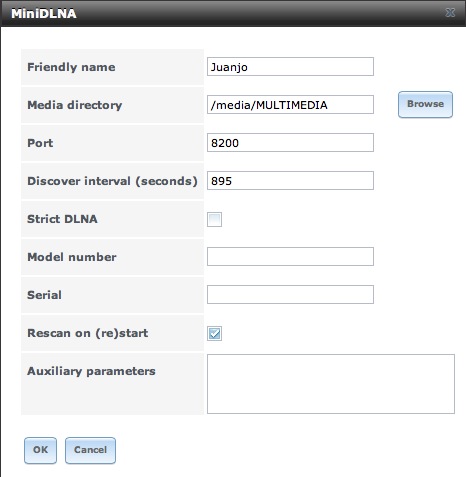Click the Strict DLNA label text
The width and height of the screenshot is (466, 477).
pyautogui.click(x=62, y=219)
